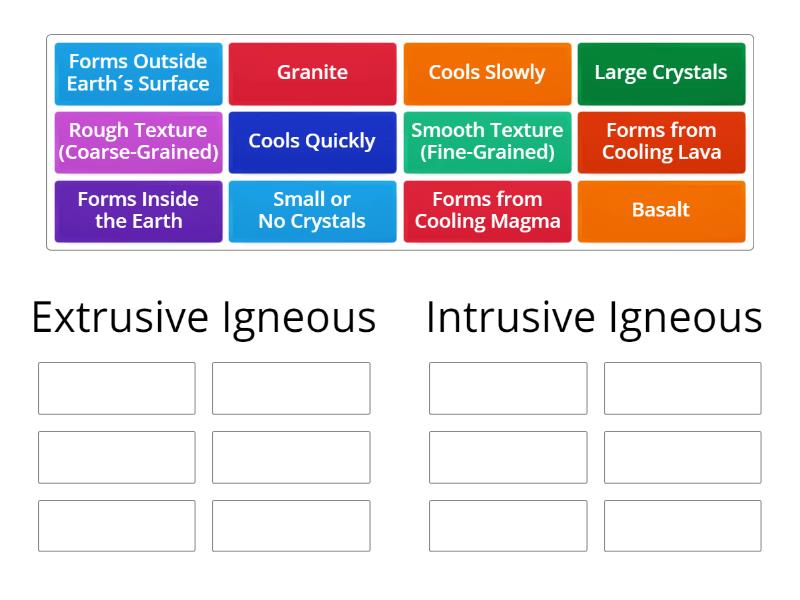Viewport: 800px width, 600px height.
Task: Click the bottom-left slot under Extrusive Igneous
Action: [x=116, y=525]
